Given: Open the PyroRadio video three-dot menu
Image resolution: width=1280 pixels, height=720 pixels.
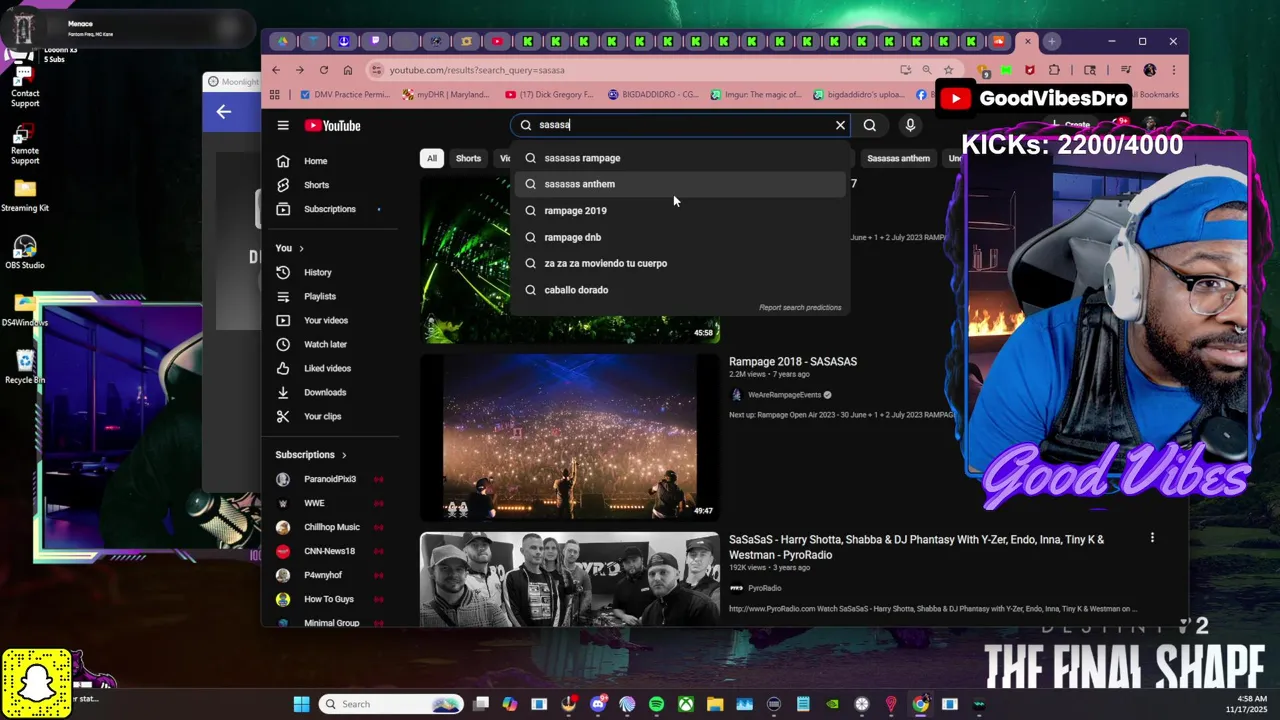Looking at the screenshot, I should [1152, 538].
